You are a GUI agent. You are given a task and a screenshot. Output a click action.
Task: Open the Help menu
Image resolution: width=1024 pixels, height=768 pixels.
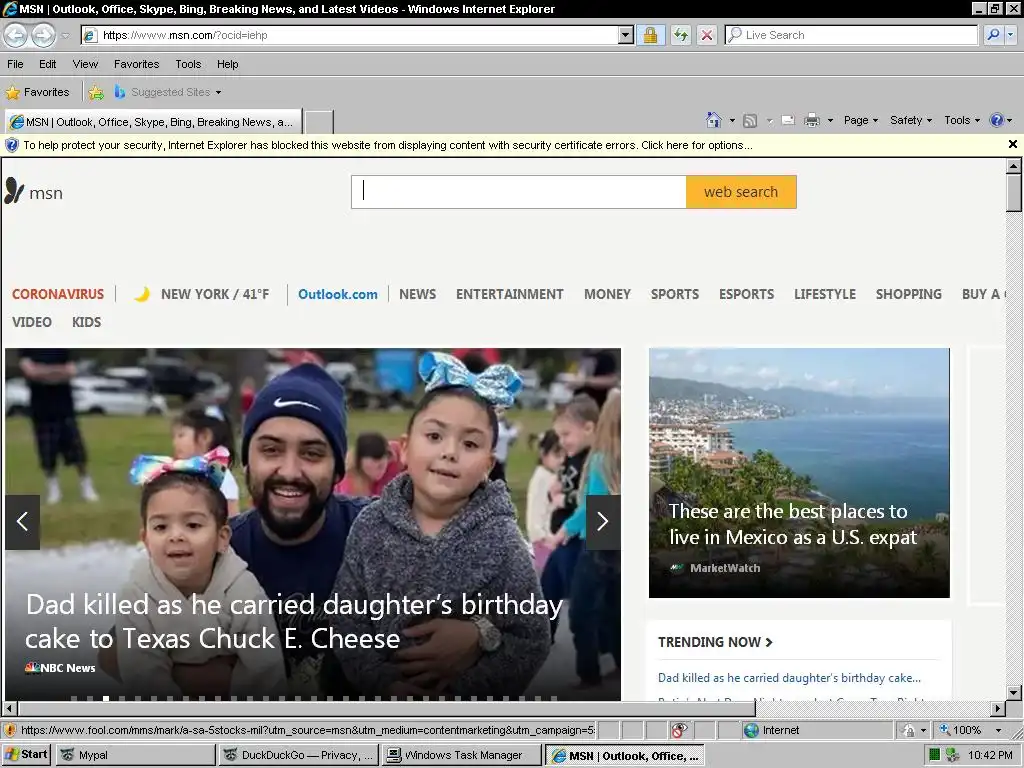pyautogui.click(x=227, y=64)
